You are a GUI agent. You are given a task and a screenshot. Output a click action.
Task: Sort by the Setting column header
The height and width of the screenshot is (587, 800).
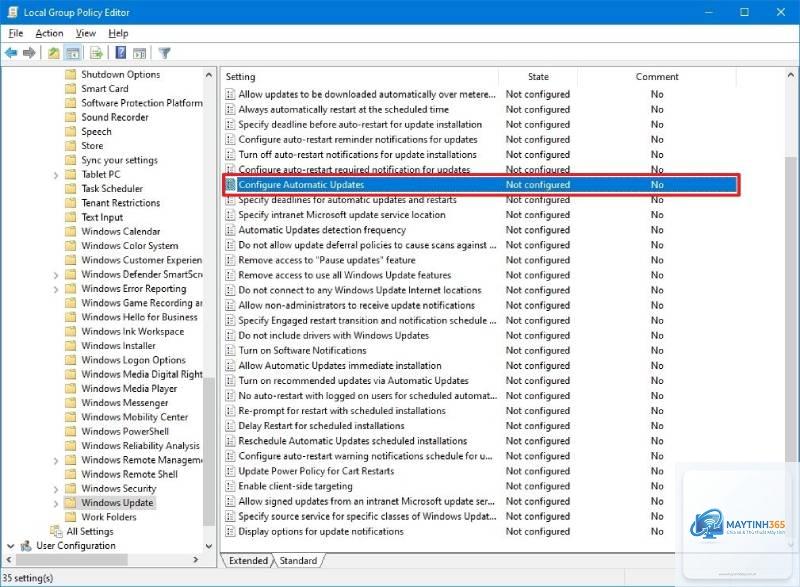[360, 76]
